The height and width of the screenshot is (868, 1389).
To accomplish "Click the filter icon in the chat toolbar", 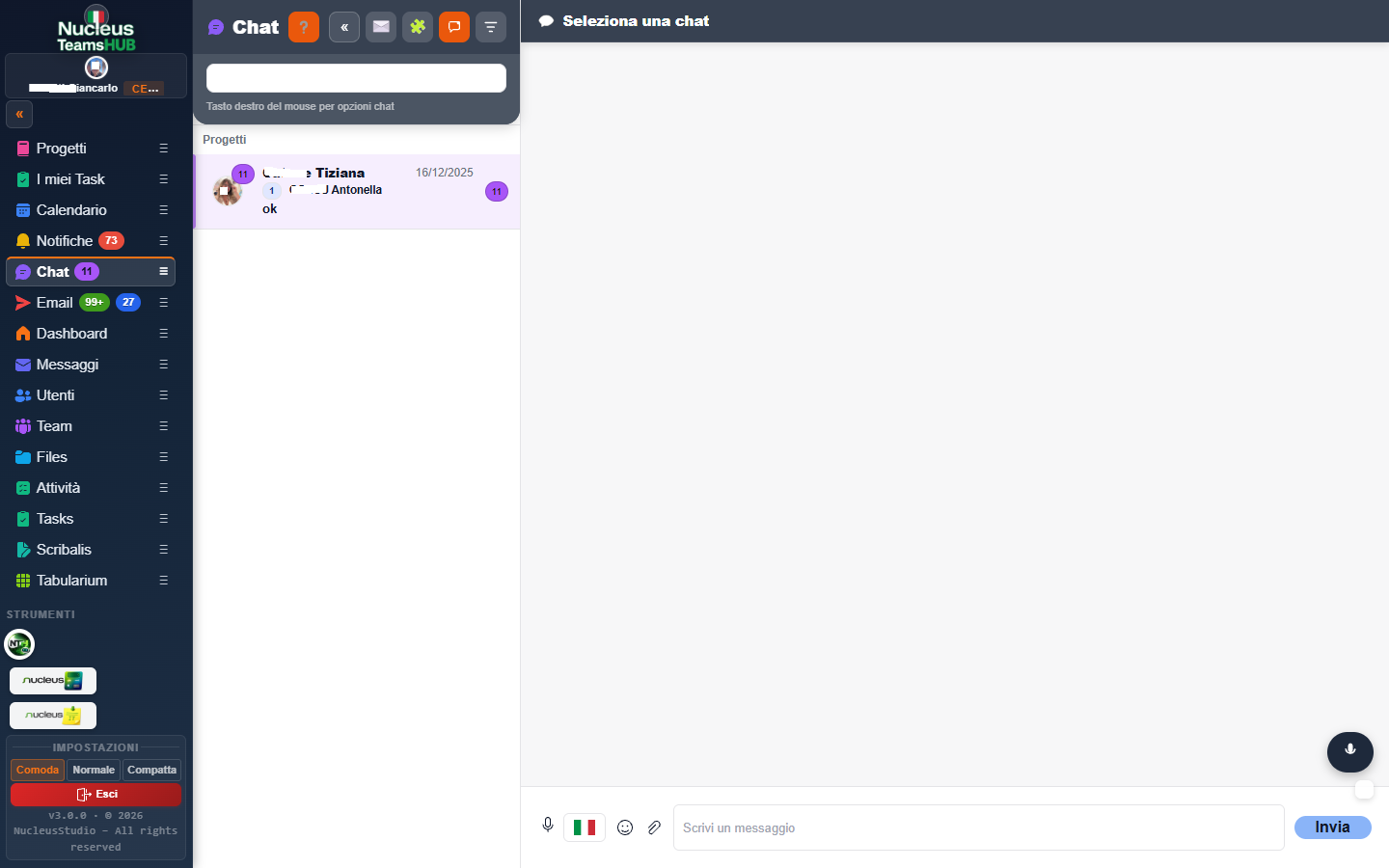I will [x=491, y=27].
